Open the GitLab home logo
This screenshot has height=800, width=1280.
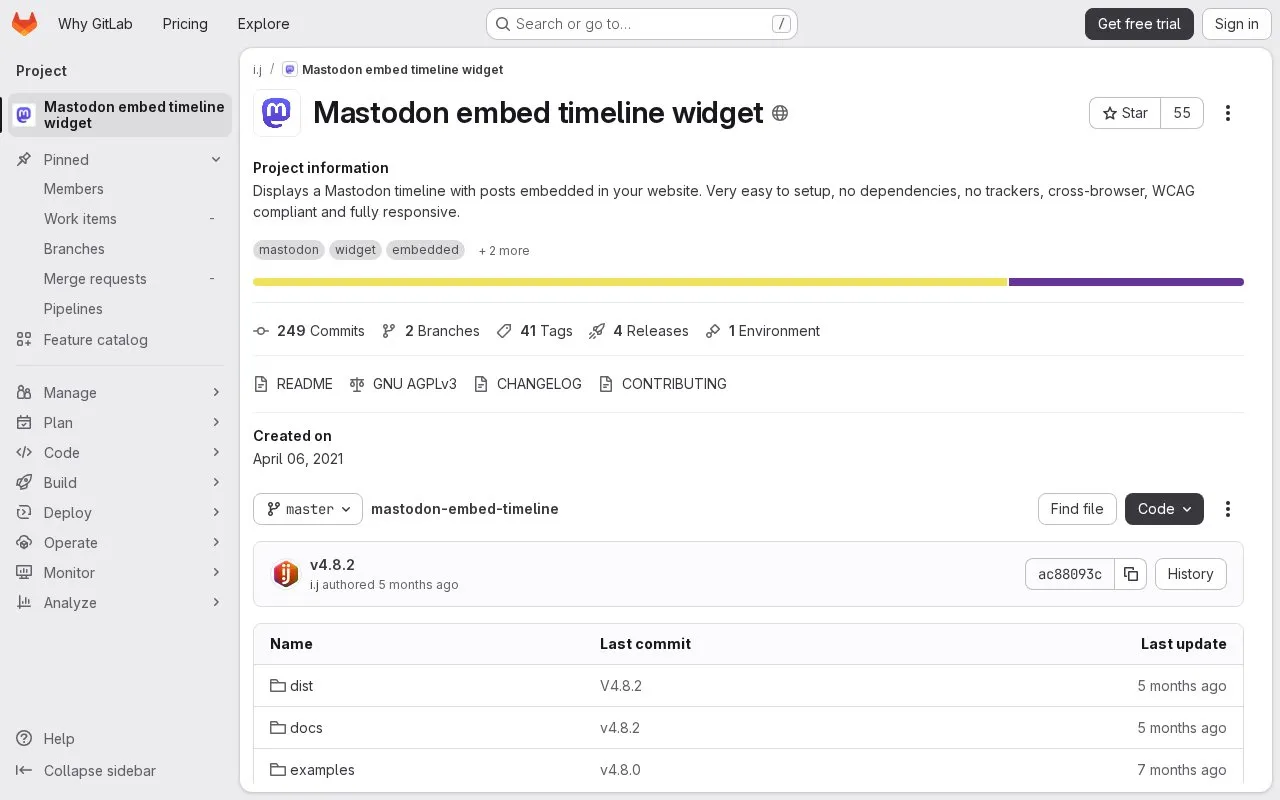24,24
